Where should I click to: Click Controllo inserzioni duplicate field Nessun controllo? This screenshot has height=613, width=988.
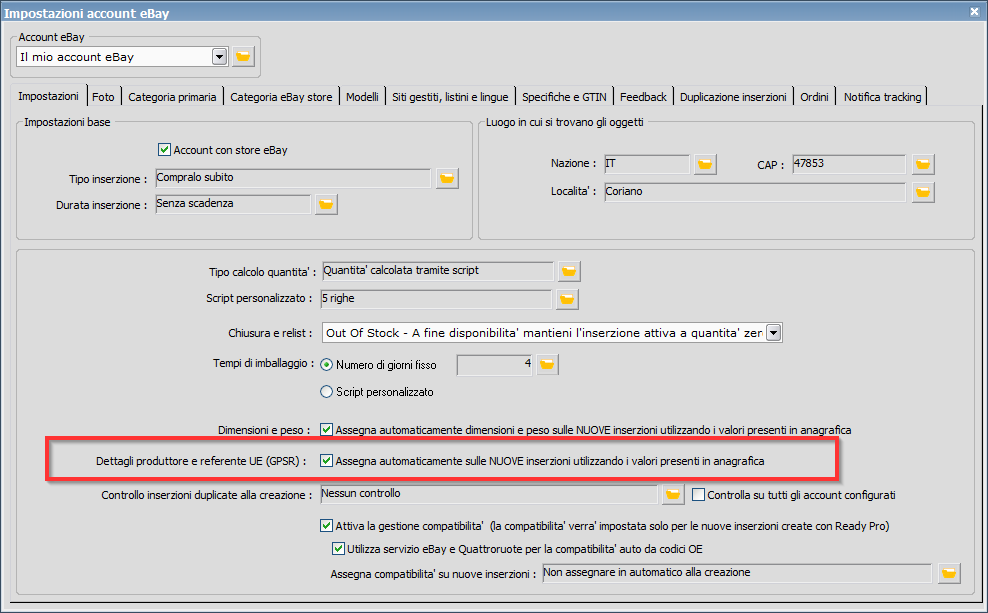489,494
